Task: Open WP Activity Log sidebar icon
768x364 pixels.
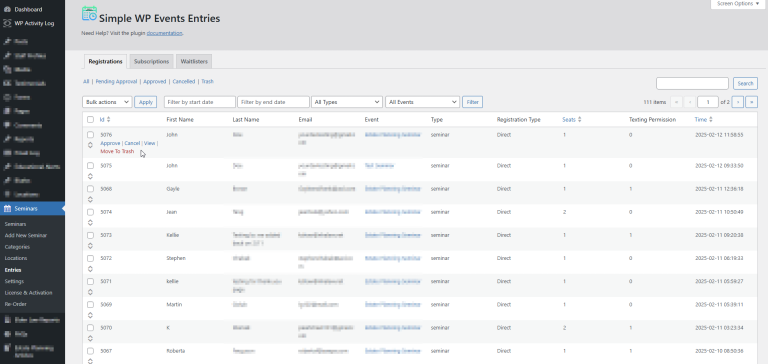Action: (7, 23)
